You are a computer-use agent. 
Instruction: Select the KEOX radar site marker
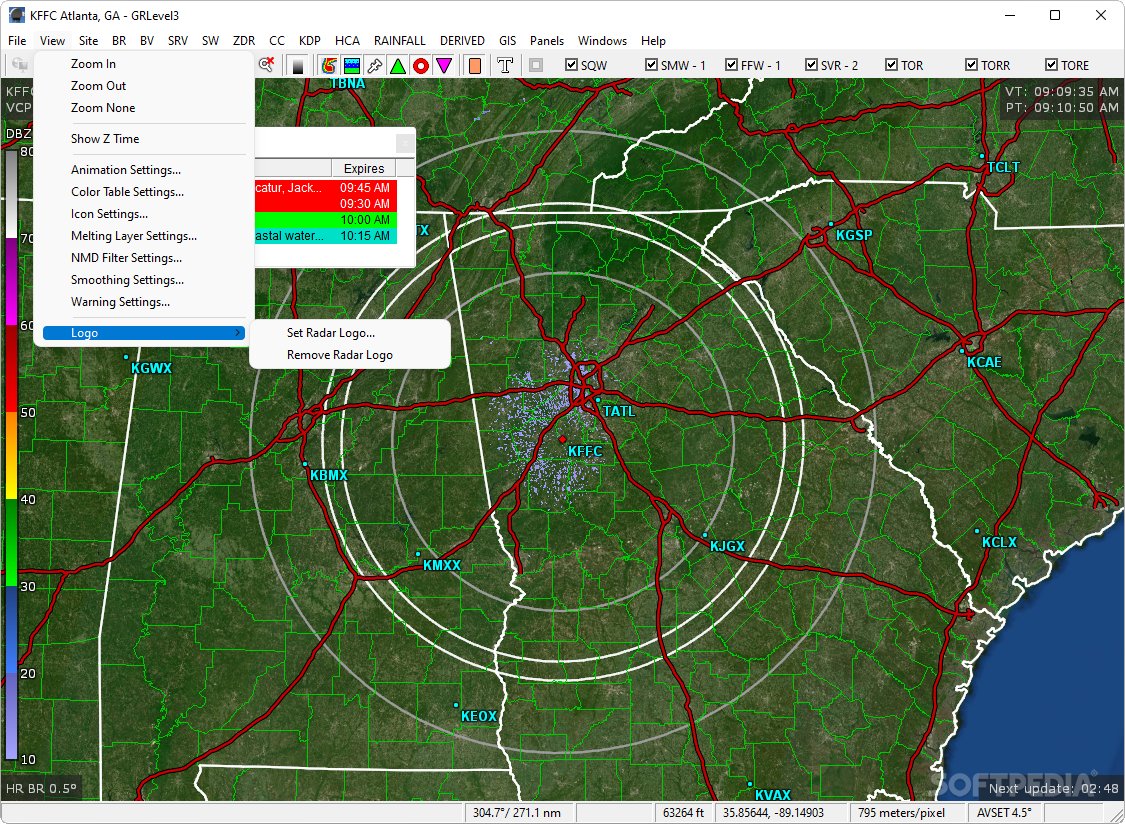(456, 706)
